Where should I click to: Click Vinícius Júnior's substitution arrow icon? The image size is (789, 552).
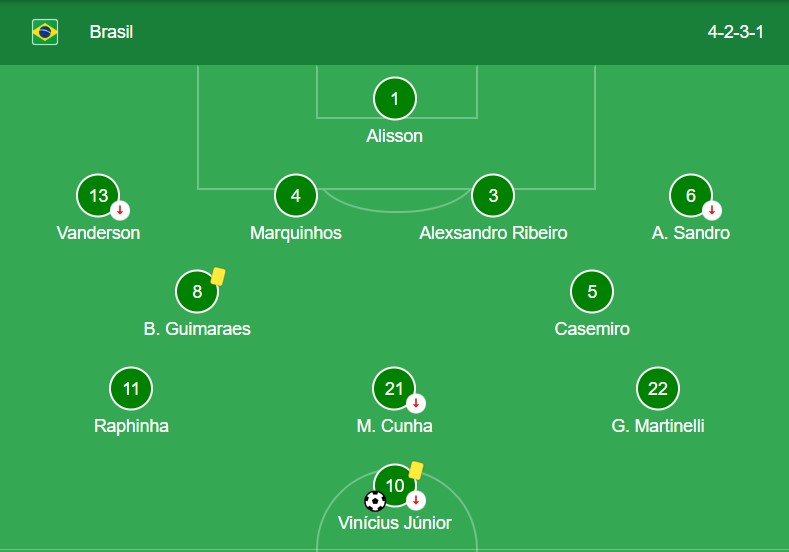pyautogui.click(x=416, y=500)
